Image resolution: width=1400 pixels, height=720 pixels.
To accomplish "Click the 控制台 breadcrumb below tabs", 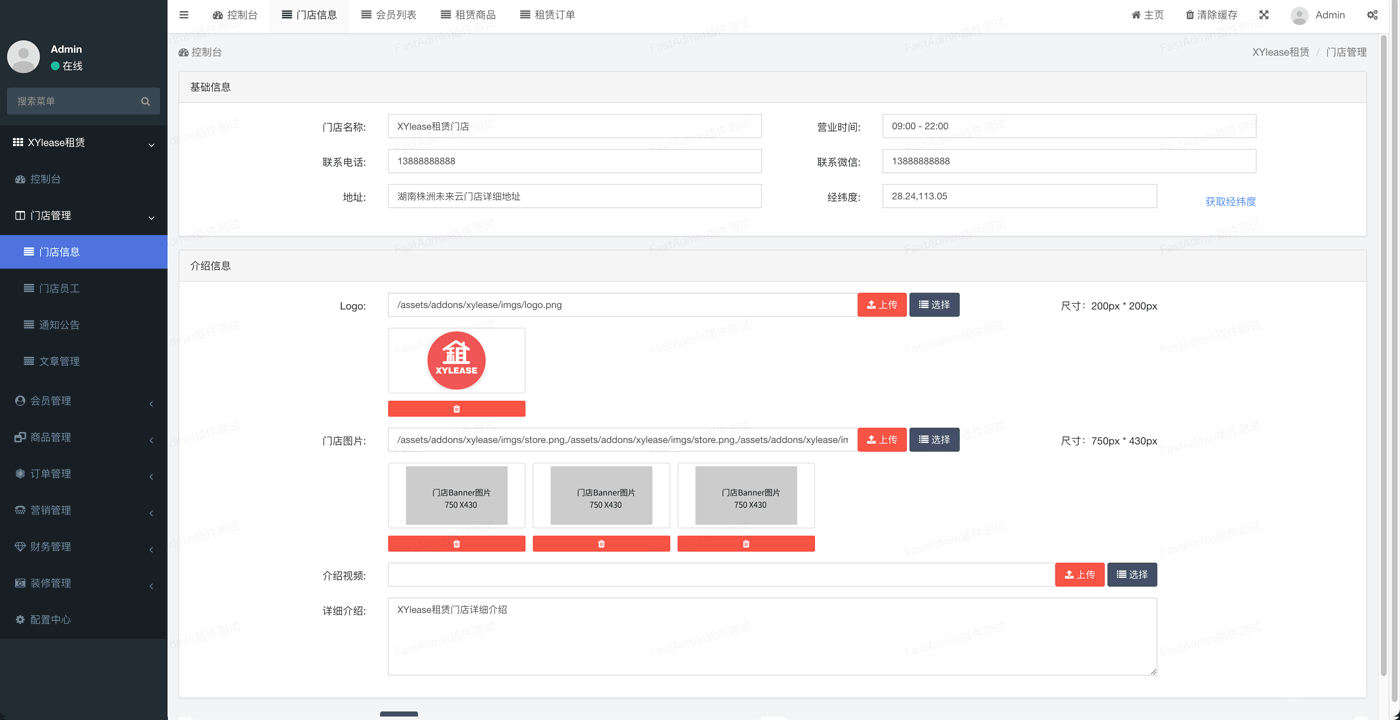I will click(200, 52).
